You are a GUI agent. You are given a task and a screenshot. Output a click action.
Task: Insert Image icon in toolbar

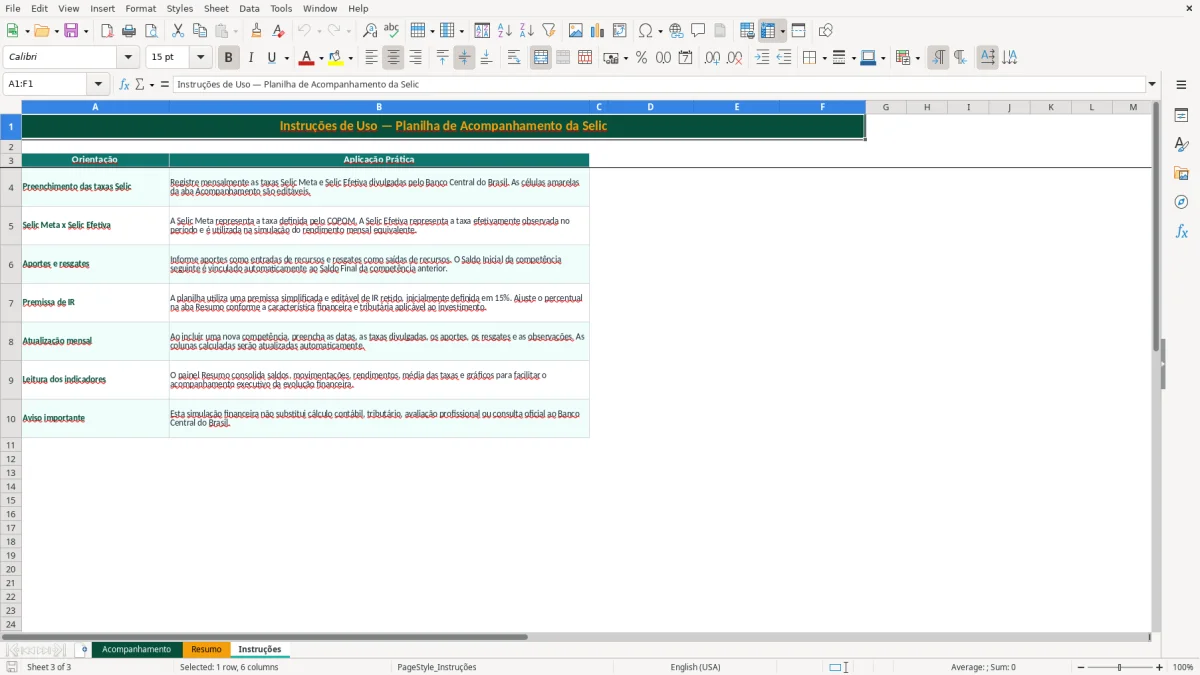click(576, 31)
